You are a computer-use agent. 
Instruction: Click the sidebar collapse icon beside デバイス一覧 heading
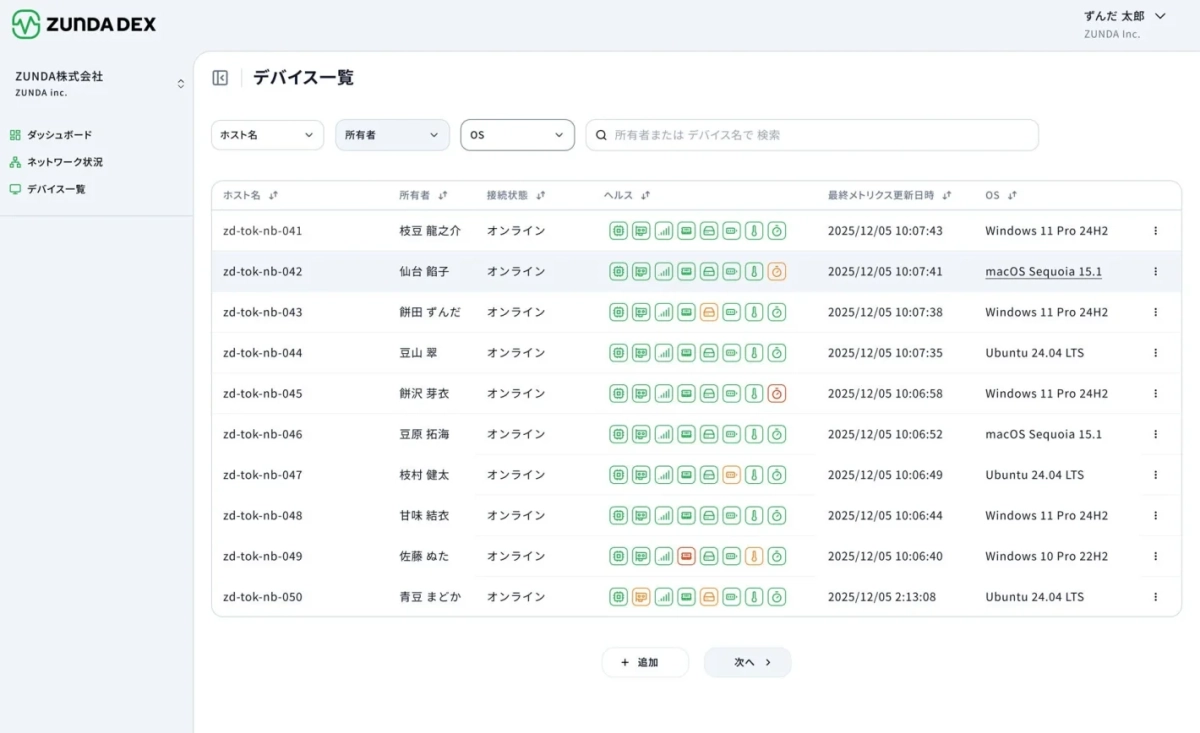[220, 77]
